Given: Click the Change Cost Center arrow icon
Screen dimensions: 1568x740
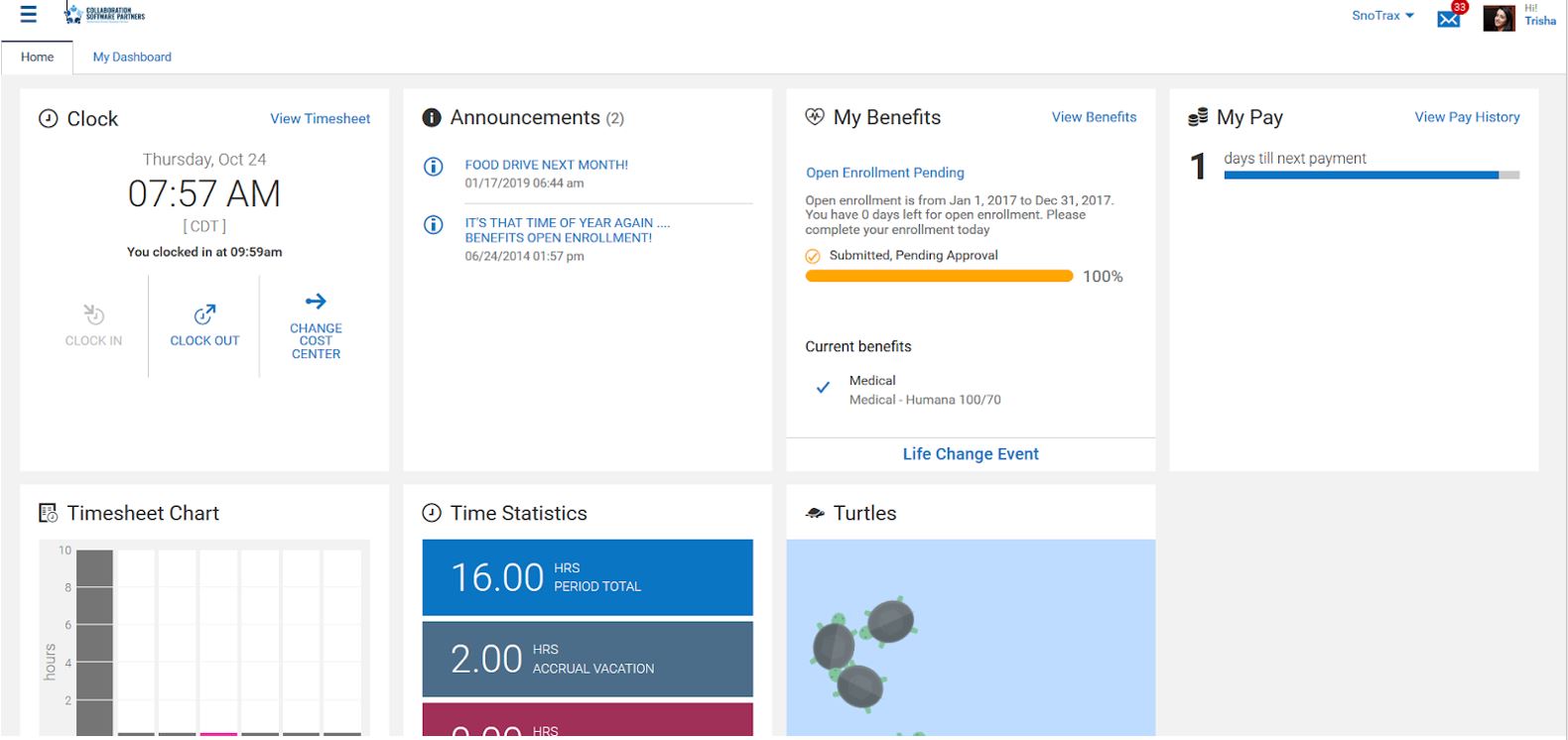Looking at the screenshot, I should [316, 302].
